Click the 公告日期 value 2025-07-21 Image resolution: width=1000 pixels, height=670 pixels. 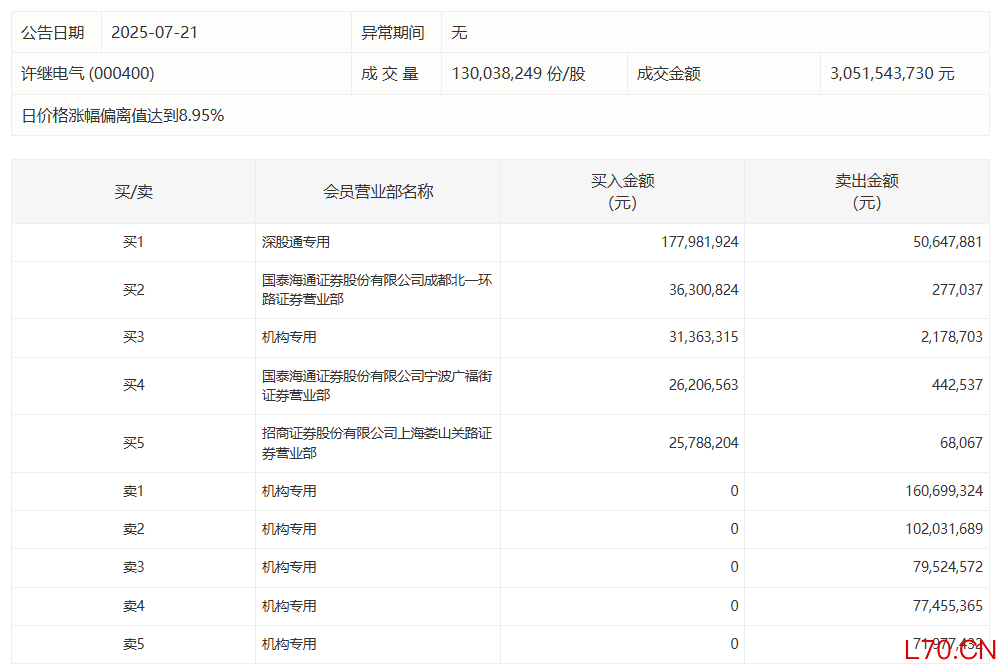[x=154, y=33]
